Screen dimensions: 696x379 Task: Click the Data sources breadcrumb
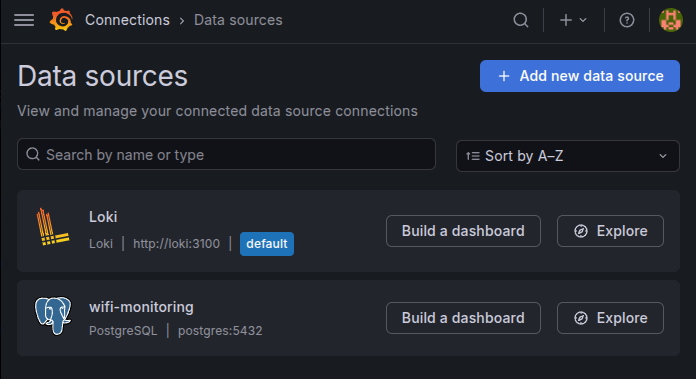pos(238,20)
